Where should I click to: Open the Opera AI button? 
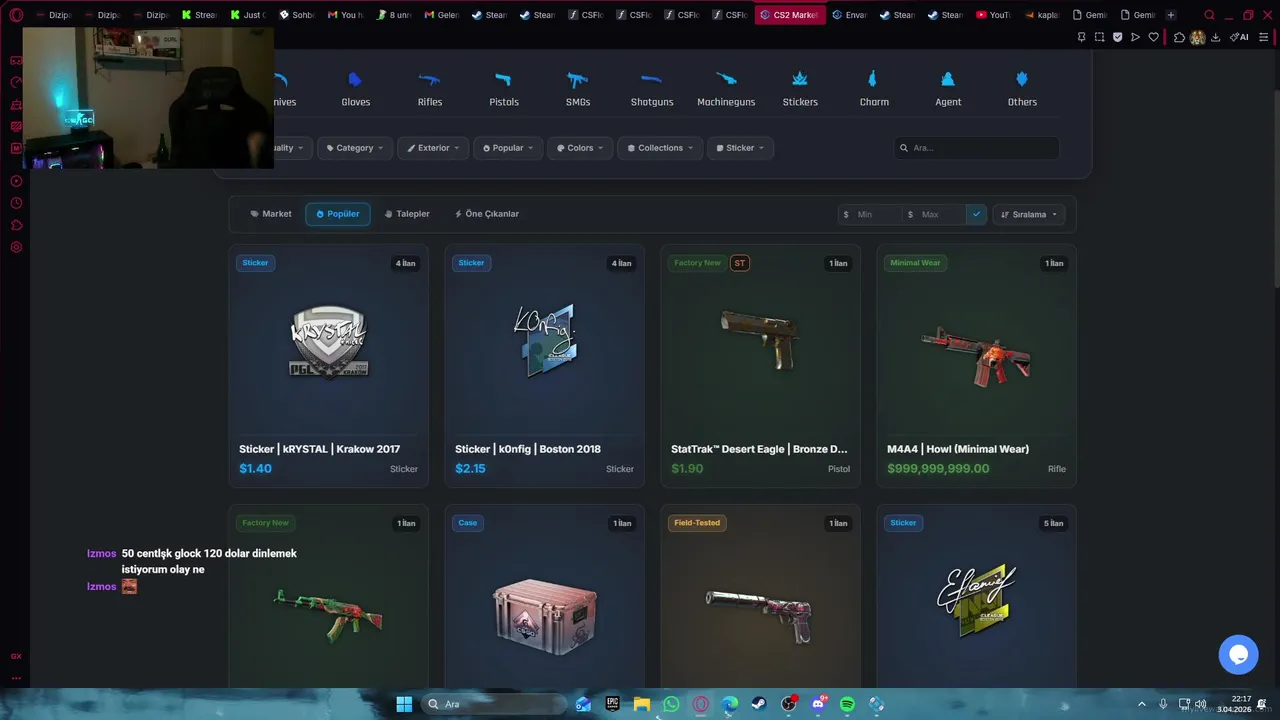(x=1239, y=37)
